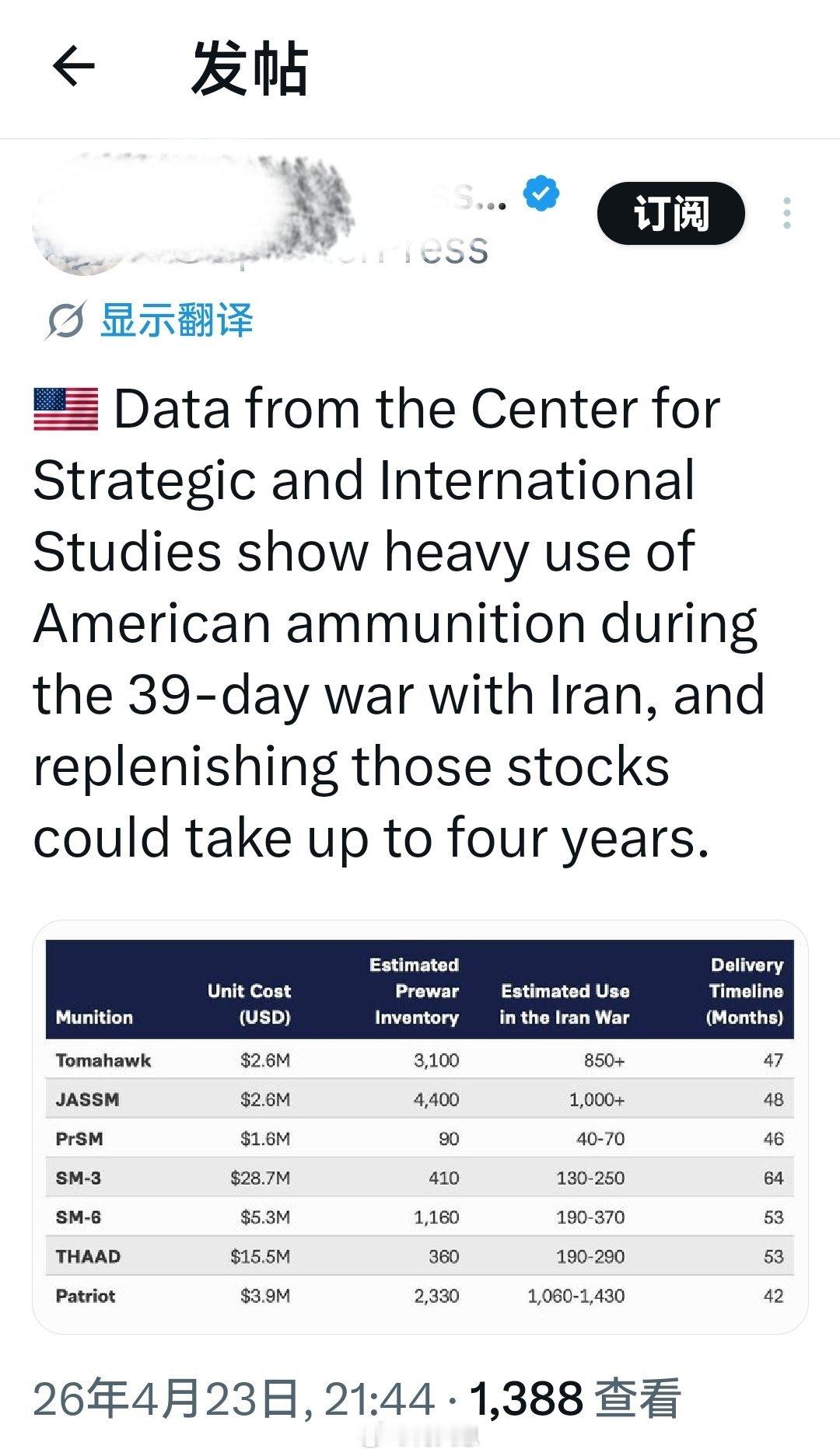Click the translate icon beside 显示翻译
The image size is (840, 1456).
click(x=64, y=320)
